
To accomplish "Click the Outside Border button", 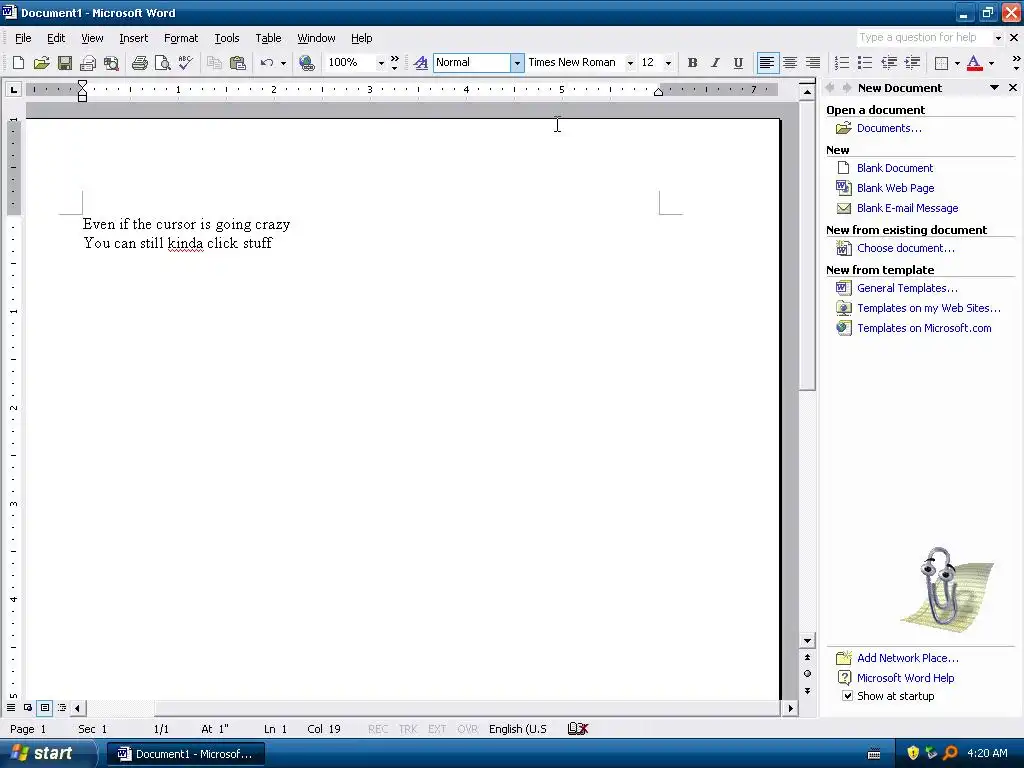I will click(941, 63).
